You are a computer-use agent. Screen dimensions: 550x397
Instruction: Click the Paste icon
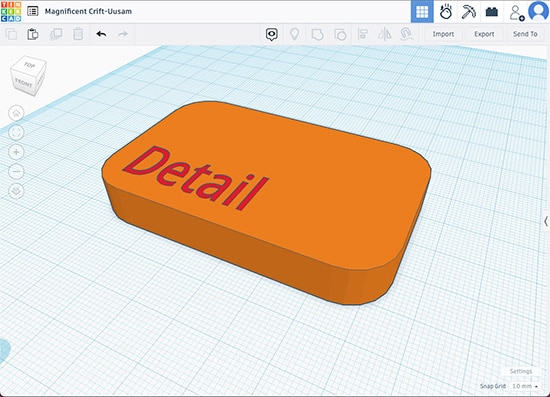click(33, 34)
